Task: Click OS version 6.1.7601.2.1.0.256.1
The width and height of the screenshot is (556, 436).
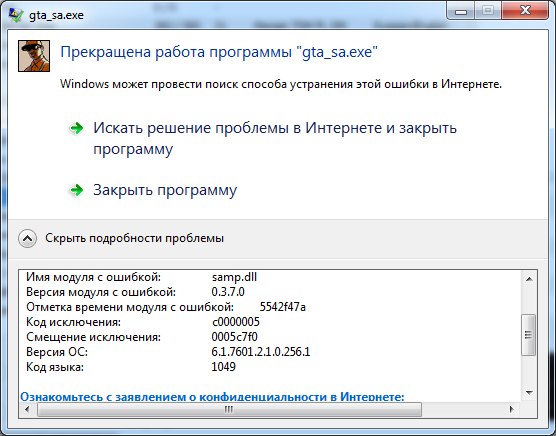Action: coord(261,352)
